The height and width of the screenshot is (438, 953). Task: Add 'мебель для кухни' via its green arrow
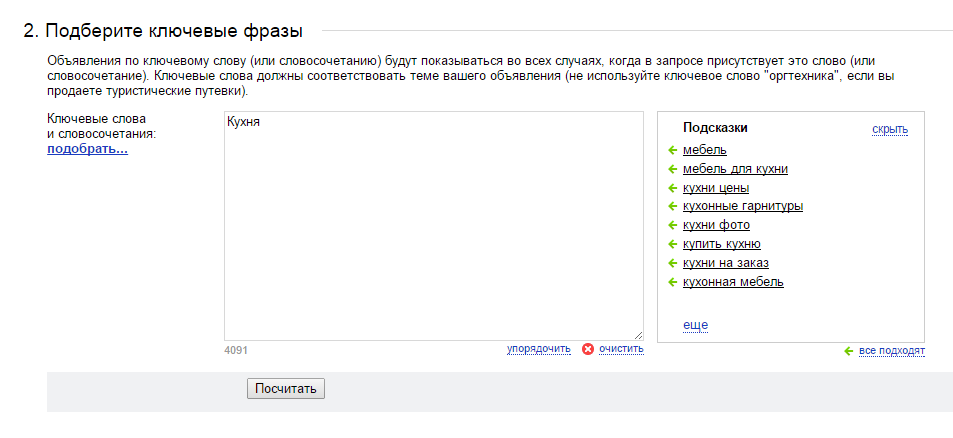pos(673,169)
